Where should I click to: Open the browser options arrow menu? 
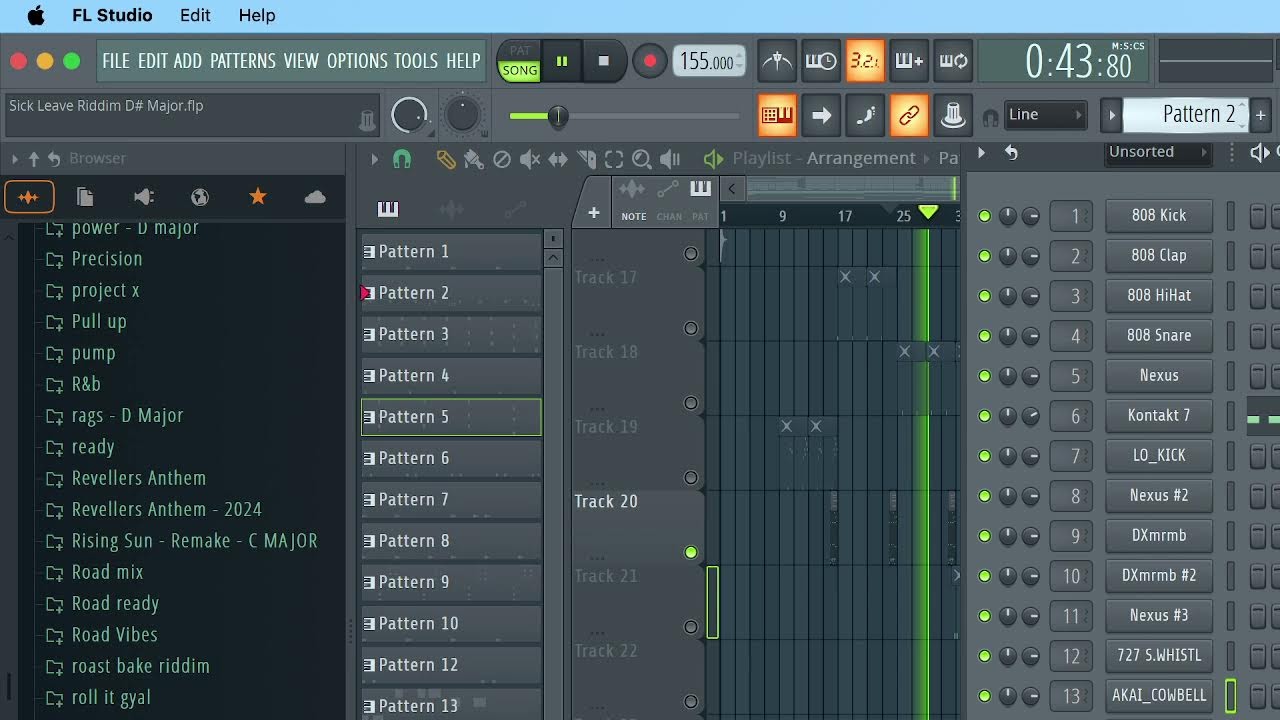(15, 159)
